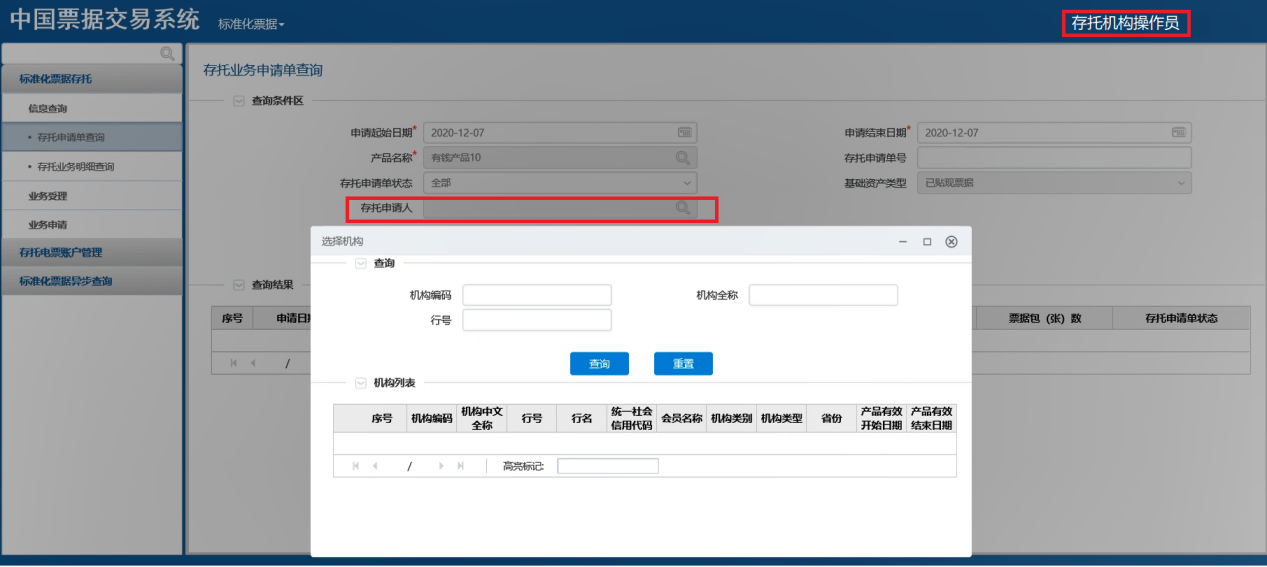This screenshot has height=567, width=1267.
Task: Go to previous page in 机构列表 pager
Action: [x=375, y=466]
